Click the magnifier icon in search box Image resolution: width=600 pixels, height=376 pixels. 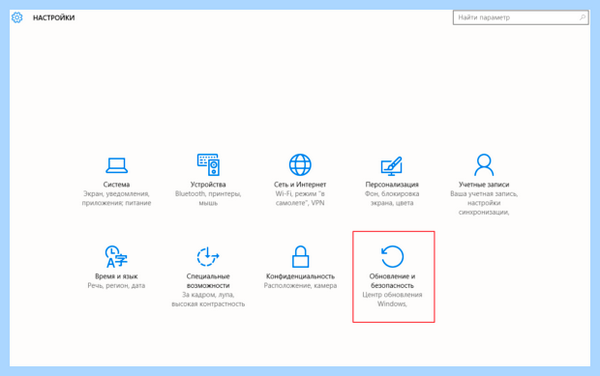[x=582, y=17]
